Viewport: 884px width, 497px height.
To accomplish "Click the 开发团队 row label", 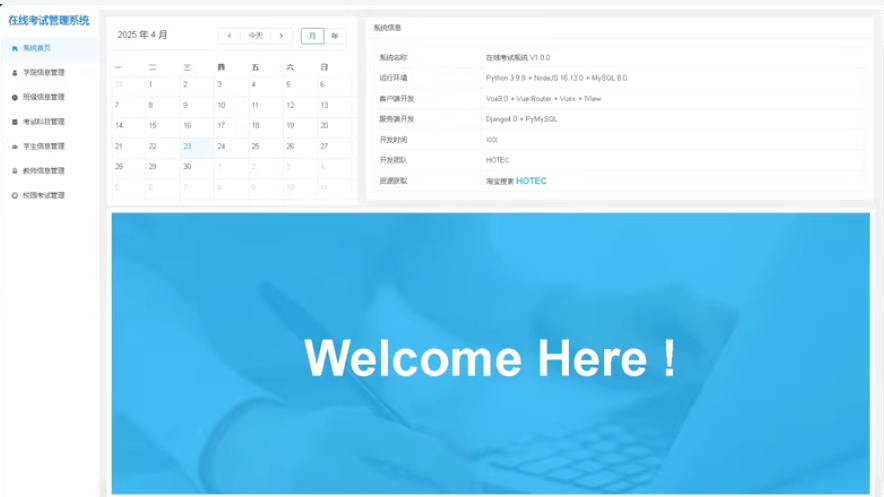I will (393, 161).
